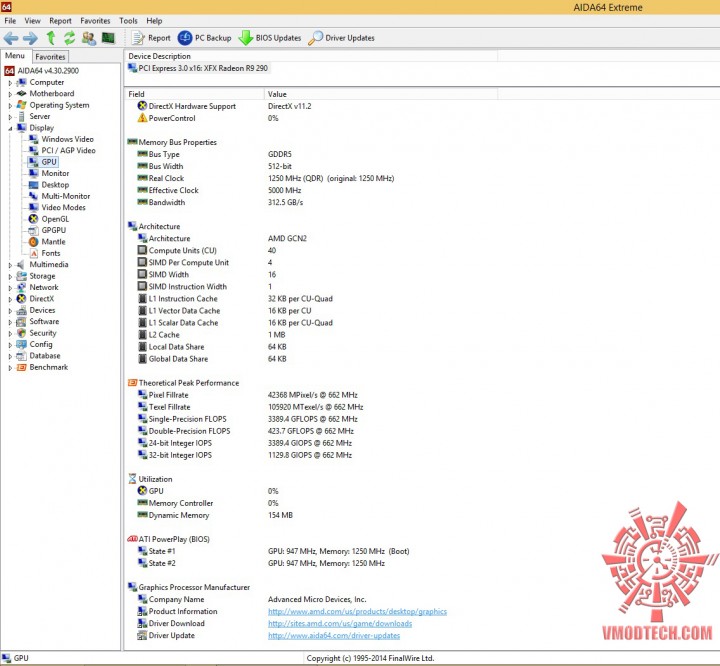Click the DirectX icon in the tree
This screenshot has height=666, width=720.
pos(21,299)
